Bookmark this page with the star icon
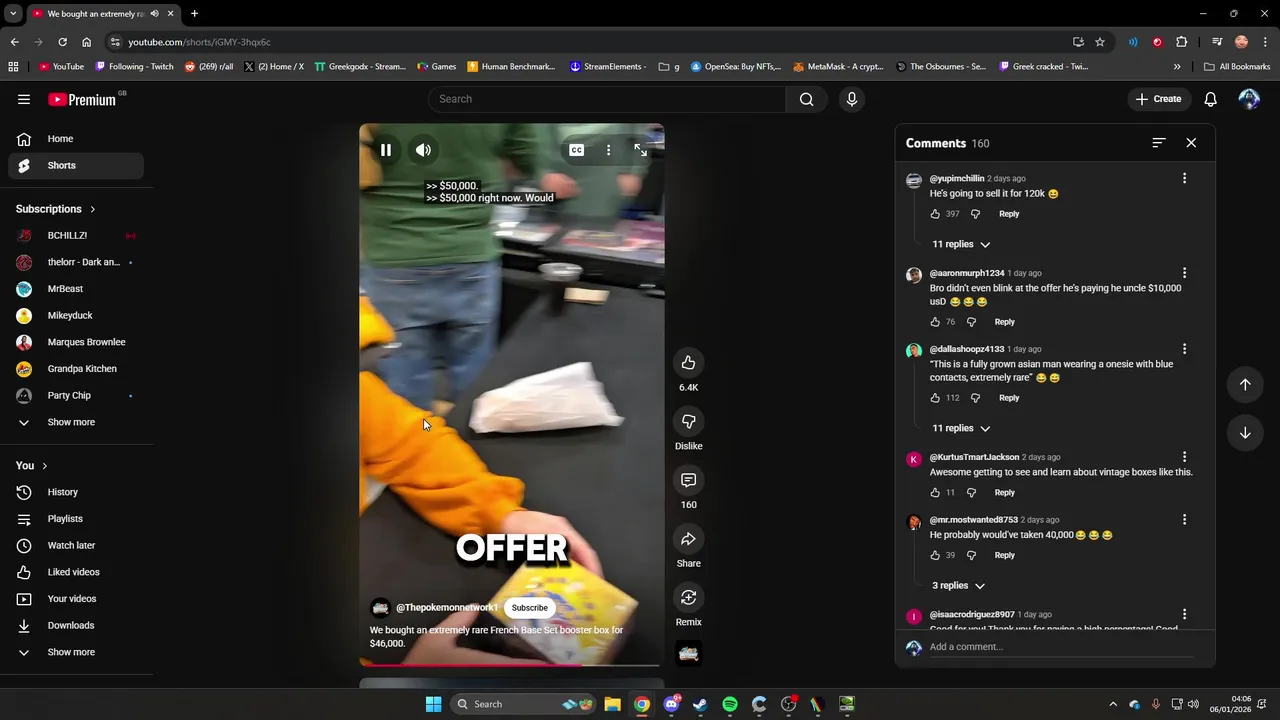The height and width of the screenshot is (720, 1280). coord(1100,42)
